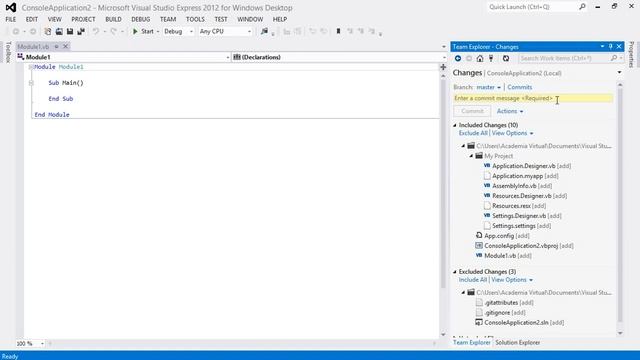Viewport: 640px width, 360px height.
Task: Click the search magnifier in Team Explorer
Action: 613,58
